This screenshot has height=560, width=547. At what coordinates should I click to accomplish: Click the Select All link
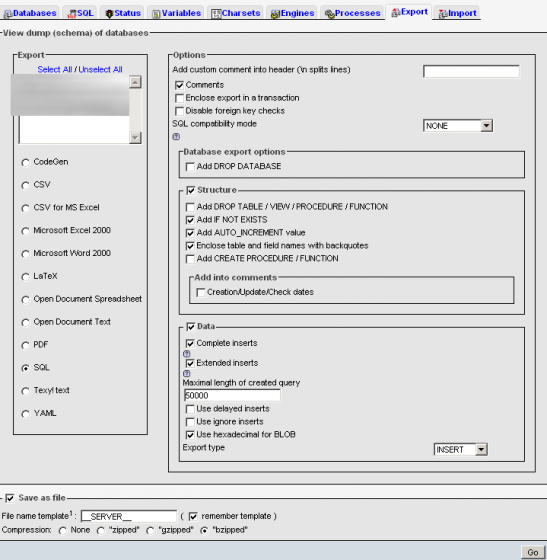[x=55, y=70]
